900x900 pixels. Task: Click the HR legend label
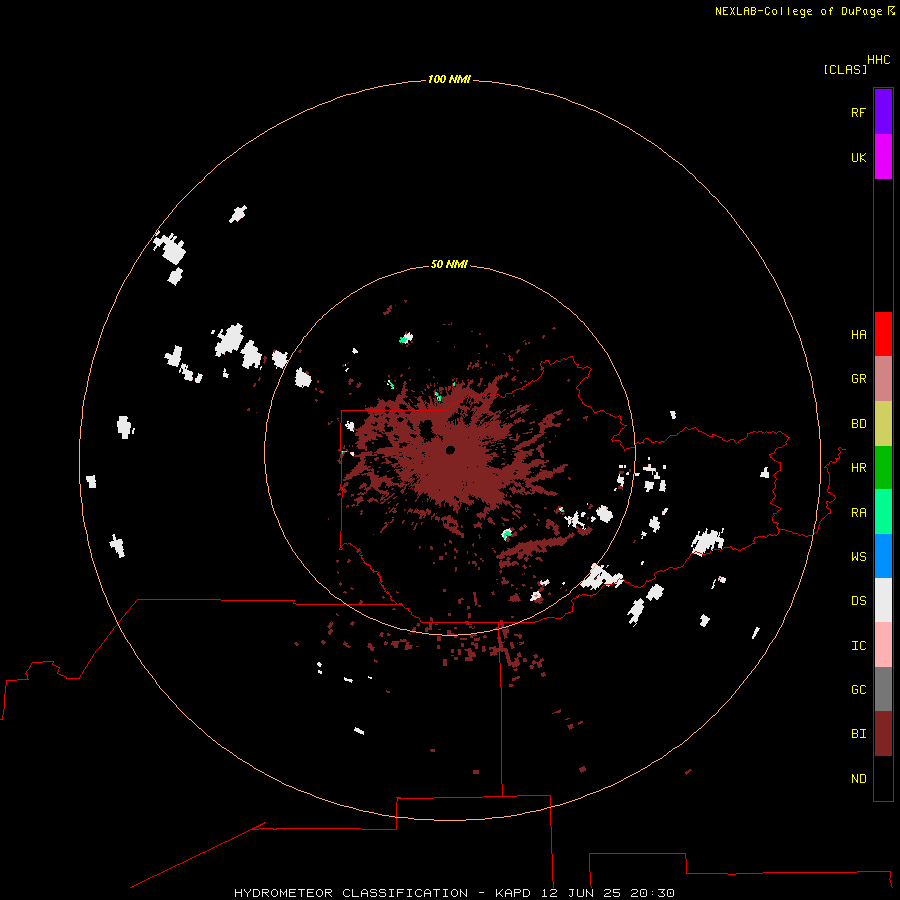pyautogui.click(x=858, y=468)
